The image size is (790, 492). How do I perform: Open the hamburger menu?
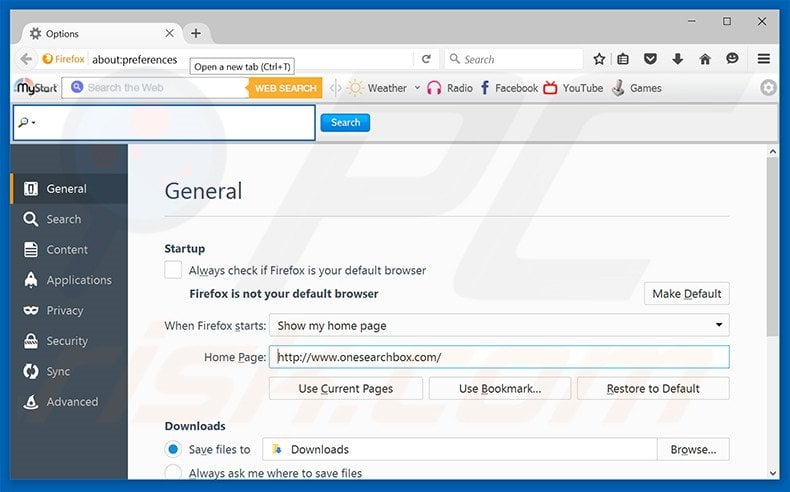[x=764, y=59]
